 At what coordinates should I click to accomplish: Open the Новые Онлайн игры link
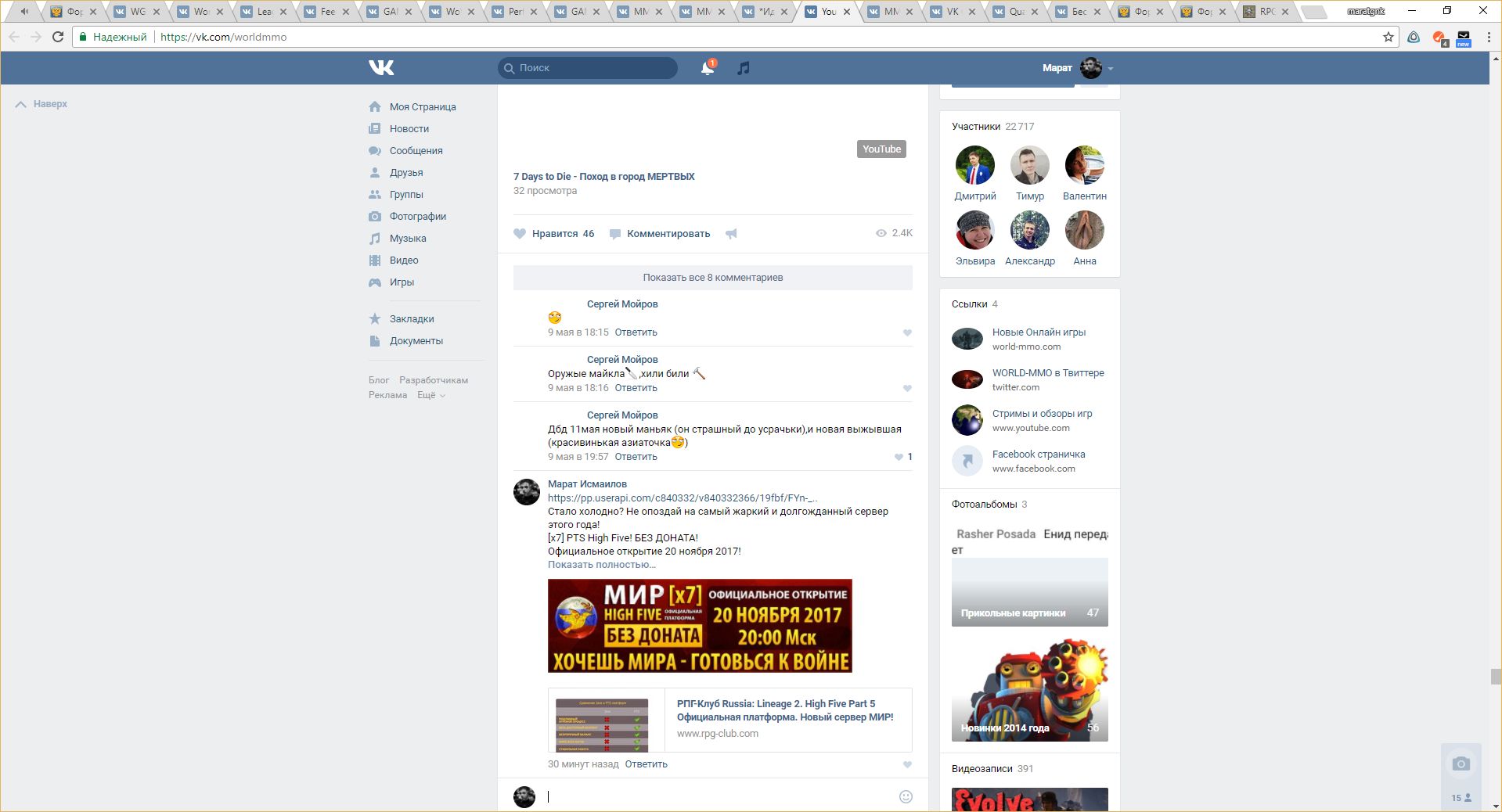pos(1039,332)
